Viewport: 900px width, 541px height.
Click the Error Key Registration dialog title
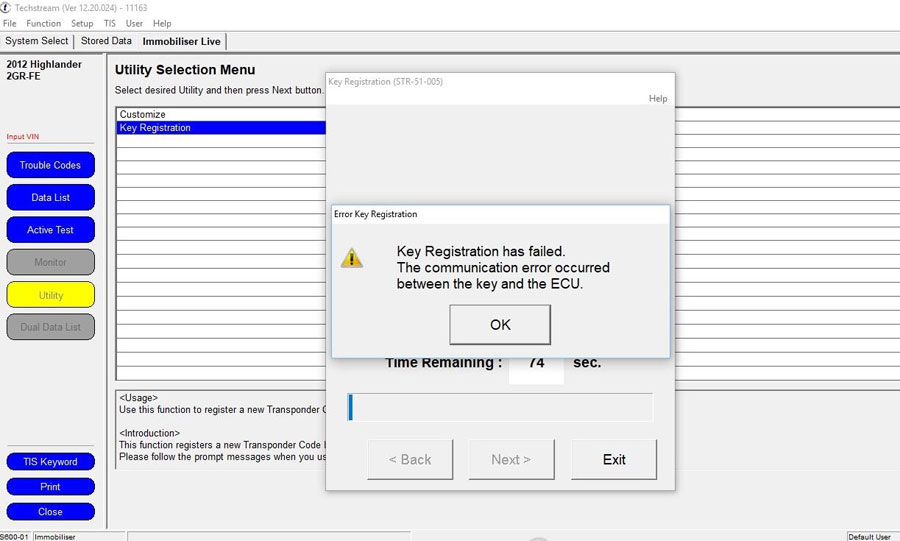375,214
